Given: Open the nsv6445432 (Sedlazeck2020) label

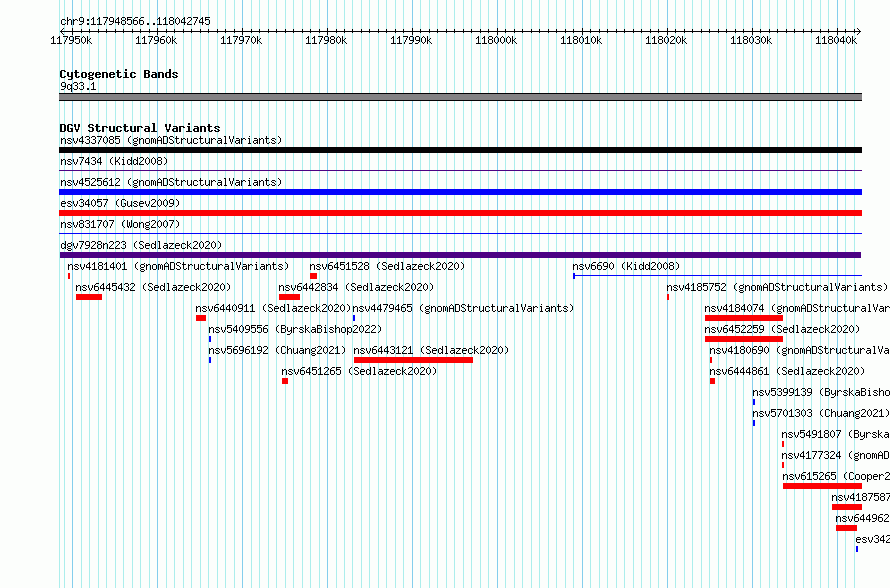Looking at the screenshot, I should [x=153, y=287].
